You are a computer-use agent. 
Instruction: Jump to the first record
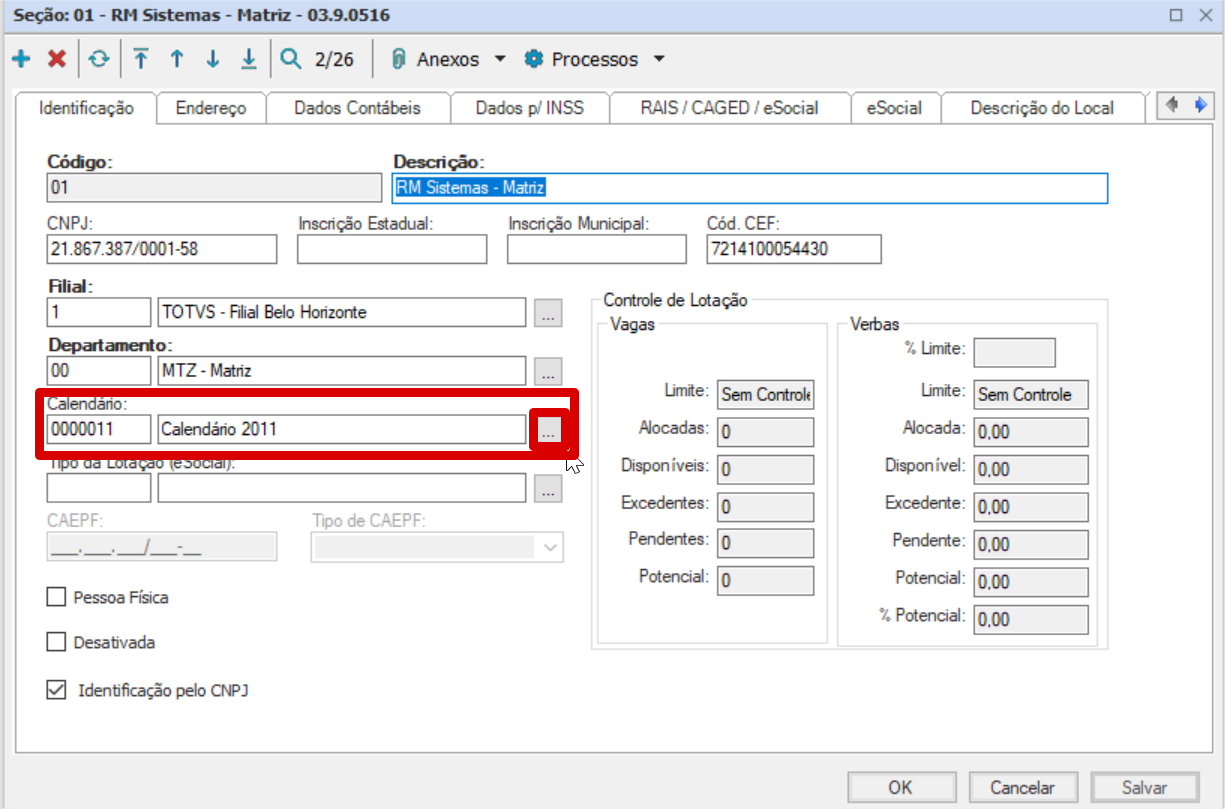point(141,59)
